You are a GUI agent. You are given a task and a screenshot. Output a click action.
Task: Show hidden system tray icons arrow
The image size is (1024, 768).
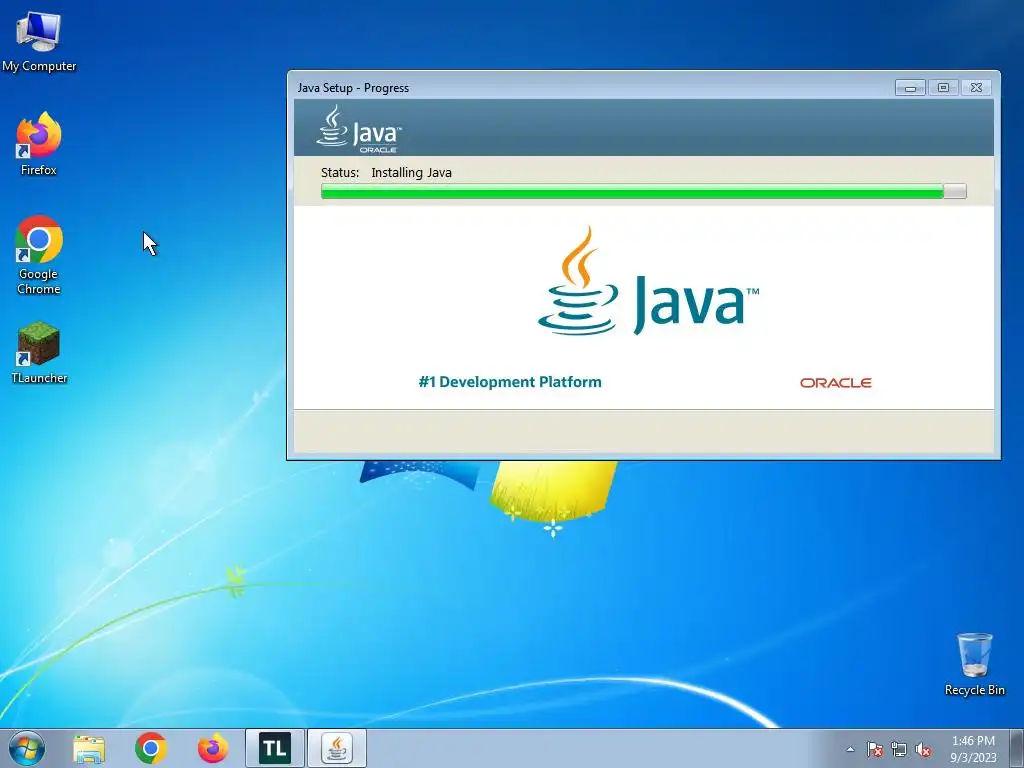850,749
